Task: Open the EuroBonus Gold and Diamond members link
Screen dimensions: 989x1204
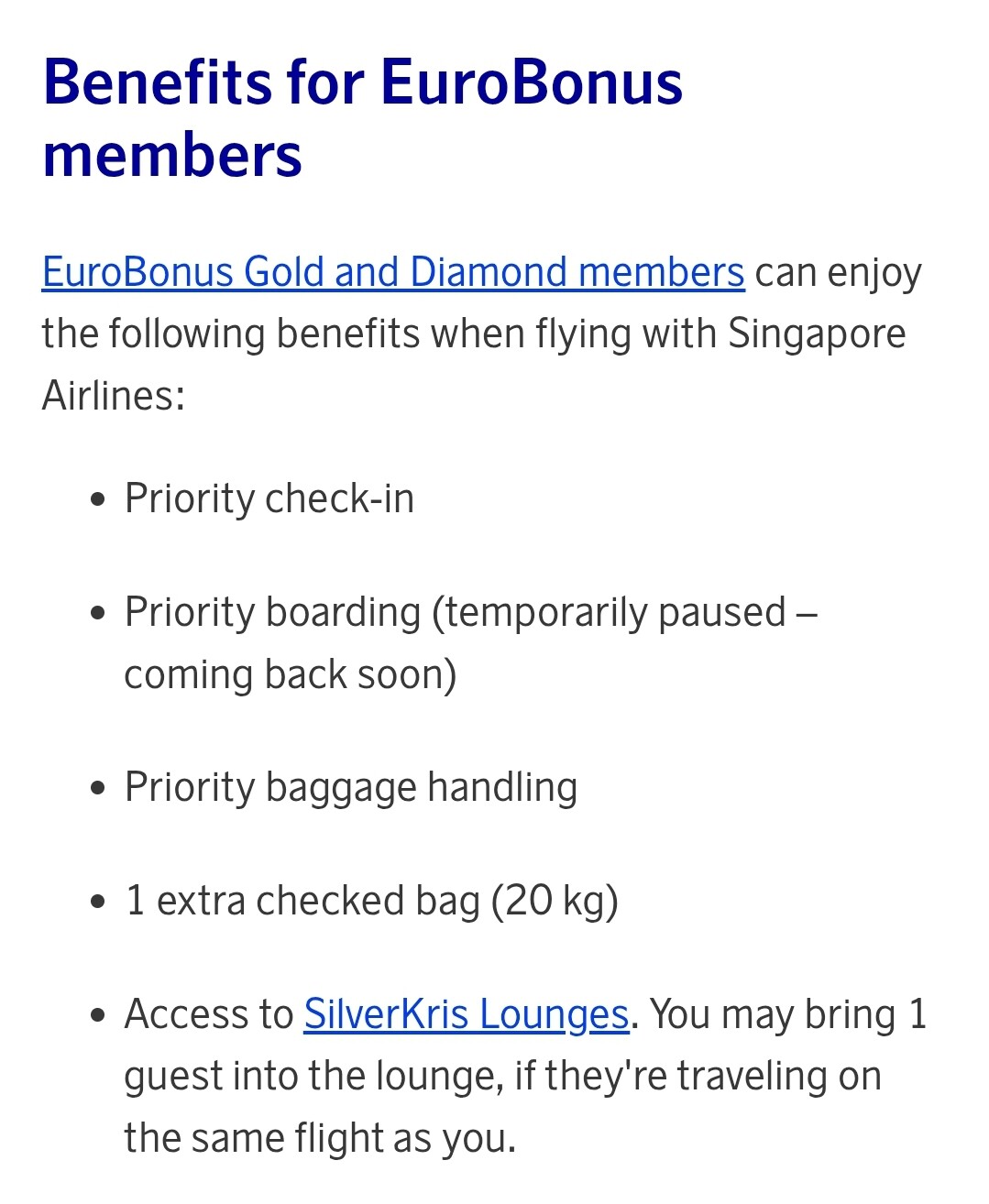Action: click(393, 272)
